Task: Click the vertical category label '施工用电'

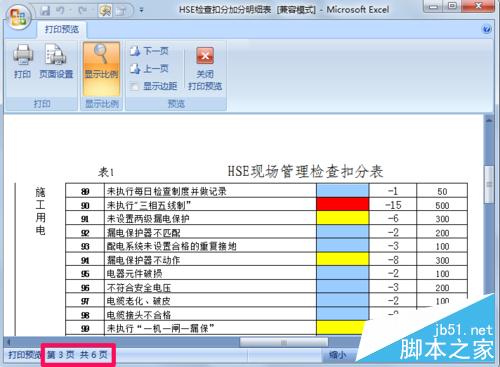Action: pyautogui.click(x=40, y=211)
